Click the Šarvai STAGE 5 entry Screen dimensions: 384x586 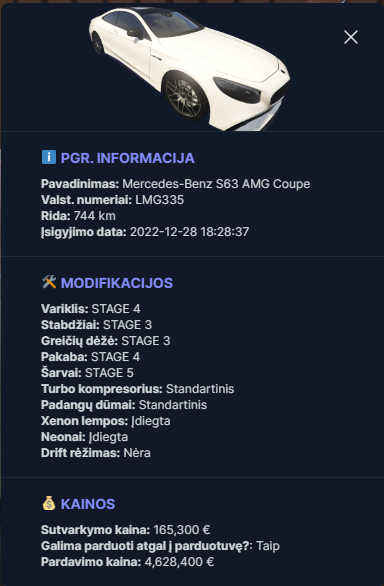87,373
